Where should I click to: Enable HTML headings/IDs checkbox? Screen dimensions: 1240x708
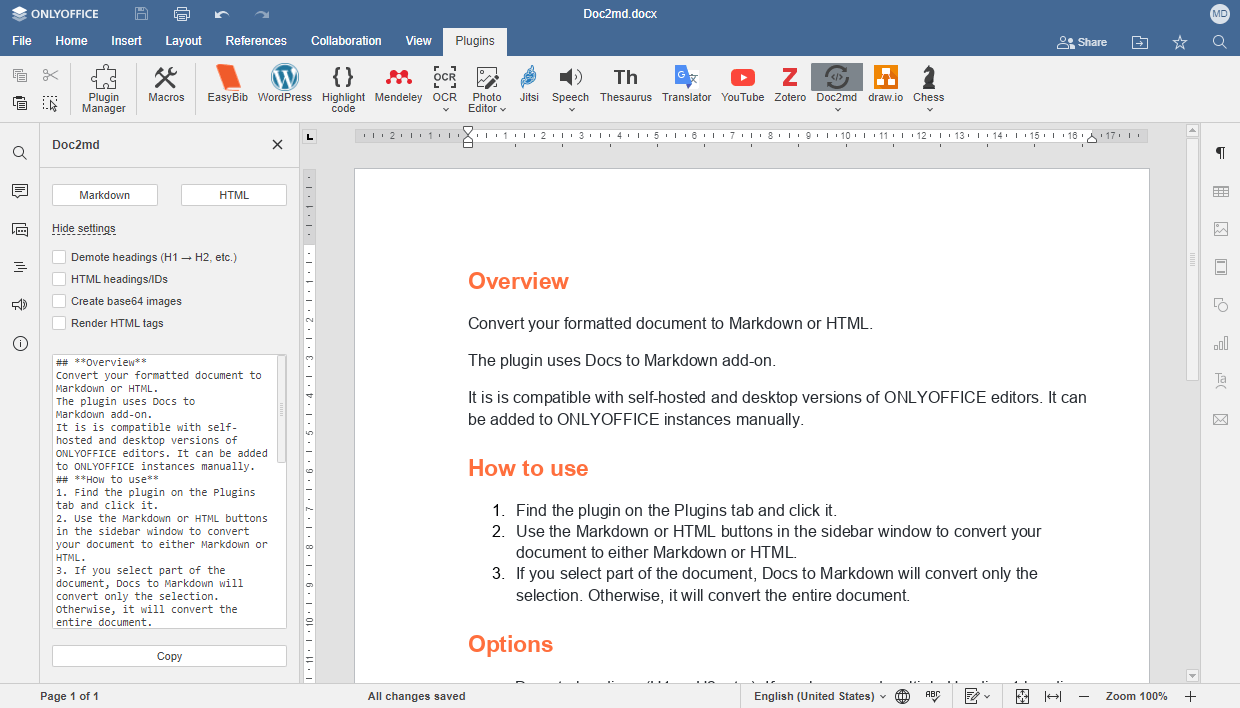[x=59, y=279]
